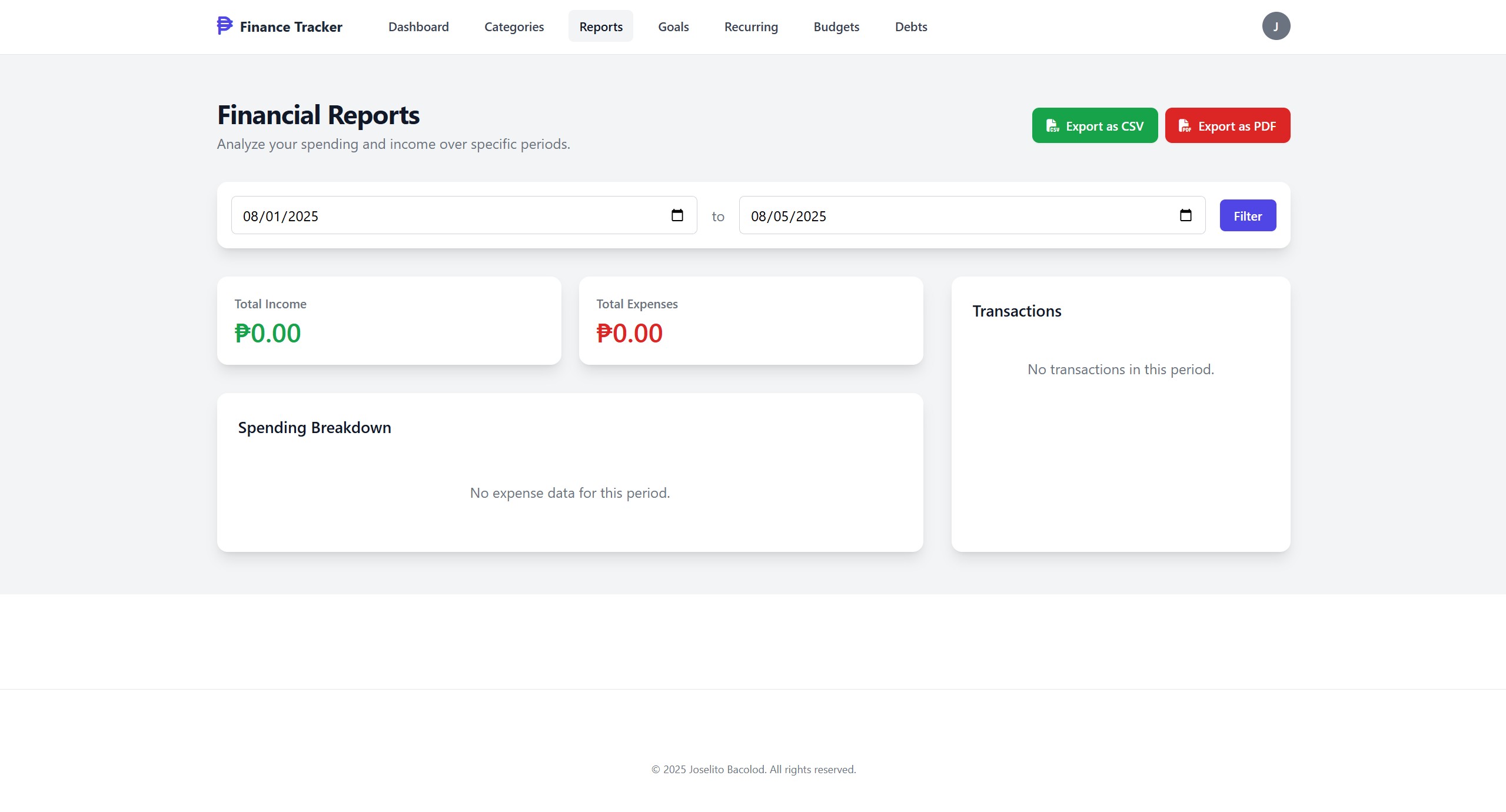Viewport: 1506px width, 812px height.
Task: Select the Reports tab
Action: click(600, 27)
